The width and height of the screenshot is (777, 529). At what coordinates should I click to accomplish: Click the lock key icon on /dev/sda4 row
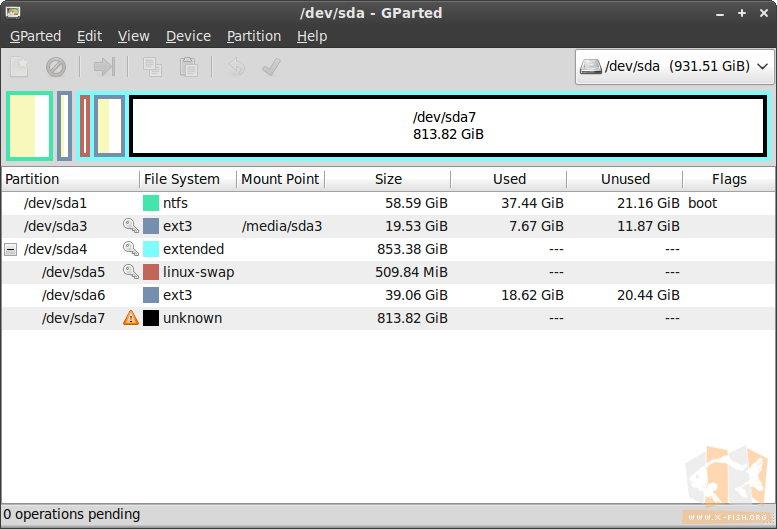(x=131, y=249)
